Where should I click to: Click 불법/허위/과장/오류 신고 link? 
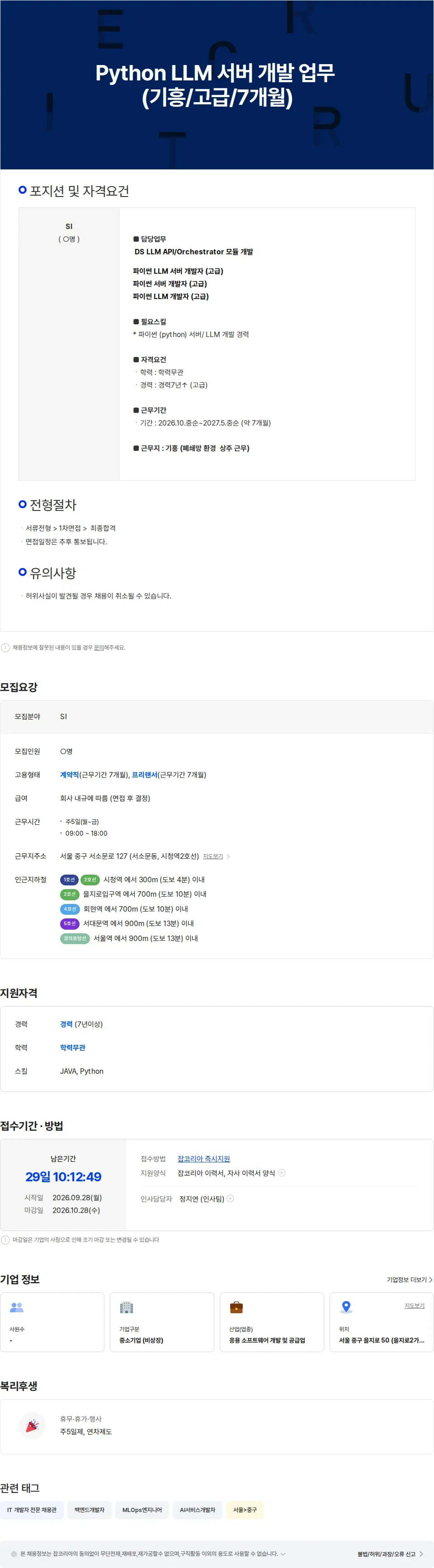(x=390, y=1554)
